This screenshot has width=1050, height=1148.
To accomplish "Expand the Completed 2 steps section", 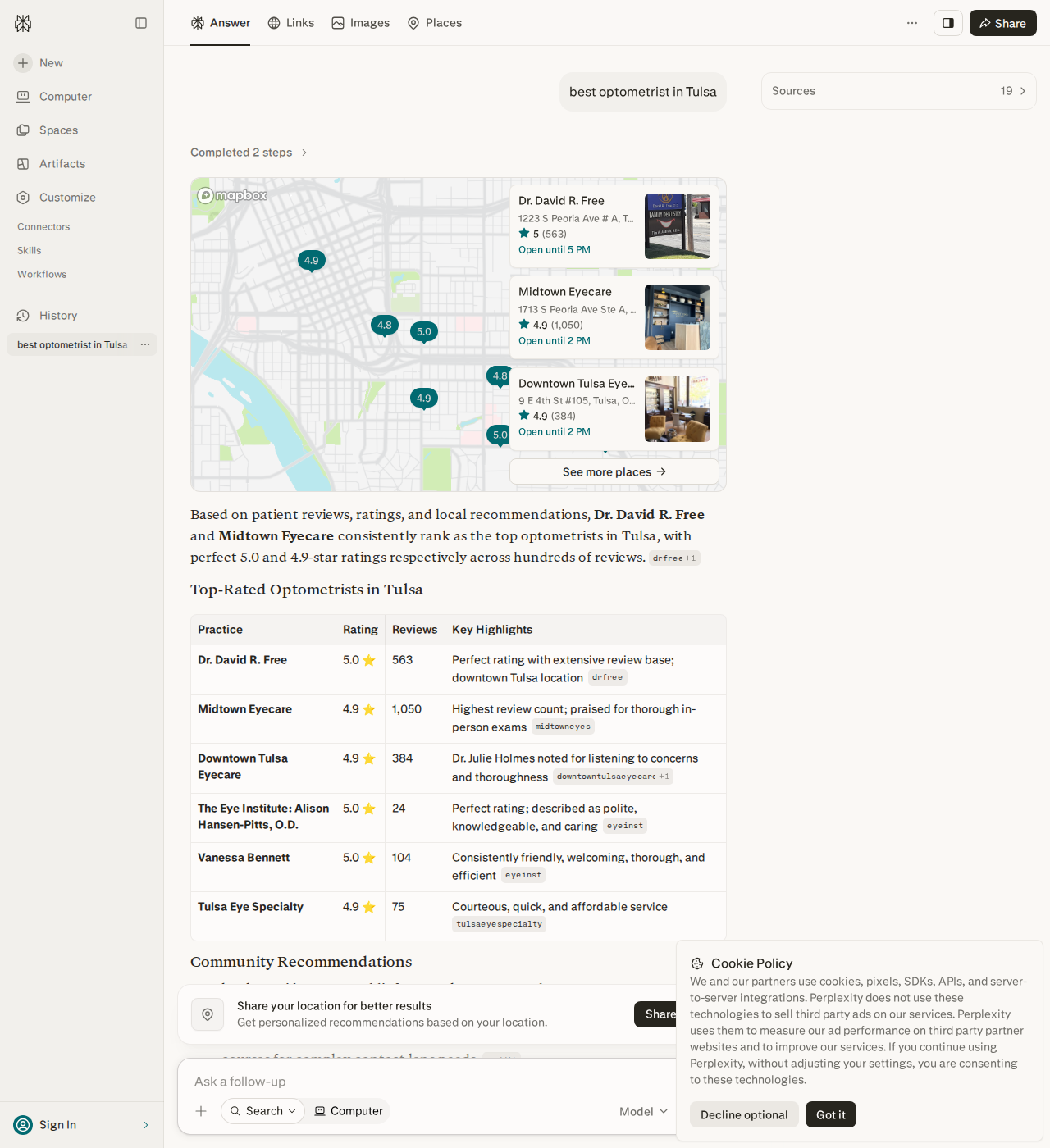I will (x=249, y=153).
